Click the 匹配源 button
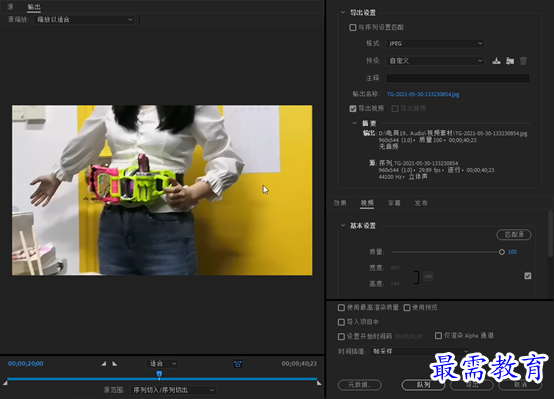This screenshot has height=399, width=554. pyautogui.click(x=514, y=235)
